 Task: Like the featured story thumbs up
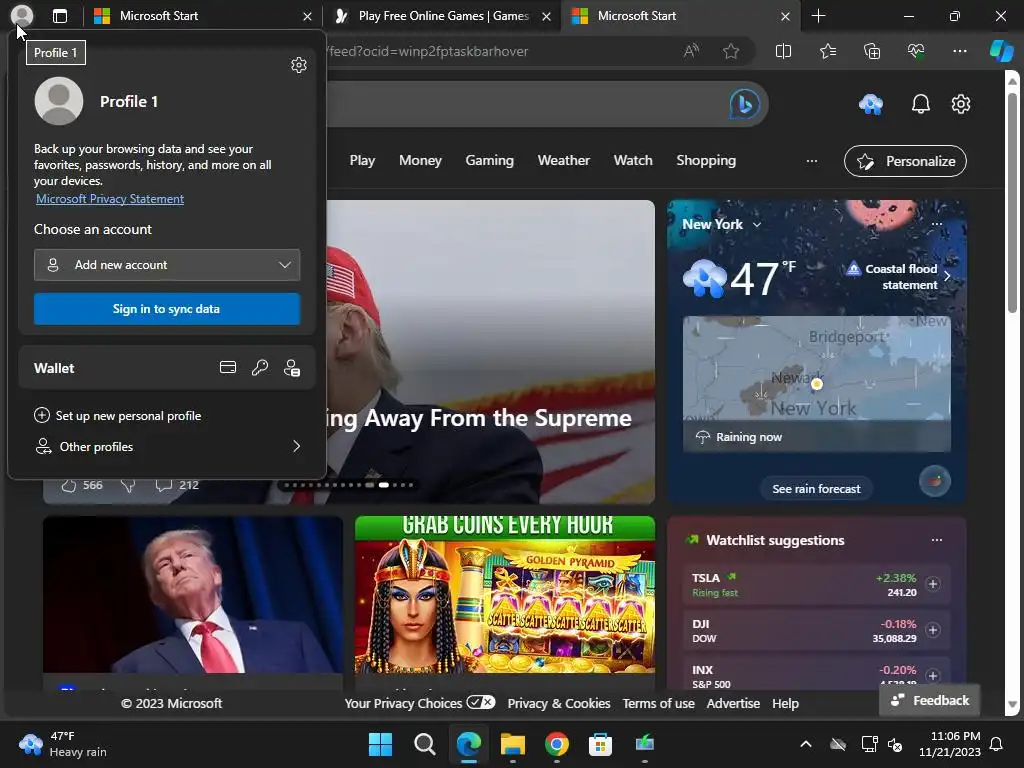point(69,485)
